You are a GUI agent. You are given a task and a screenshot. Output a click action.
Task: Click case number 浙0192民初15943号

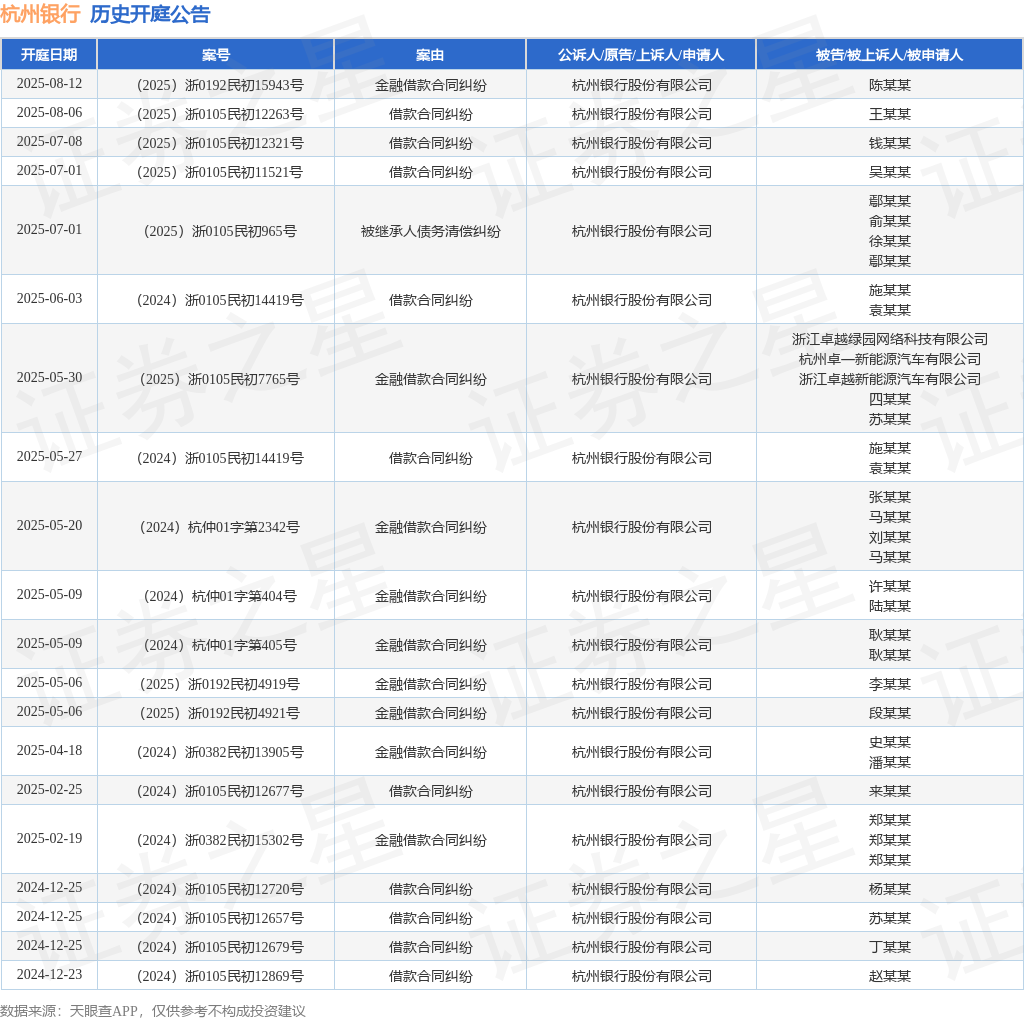220,86
